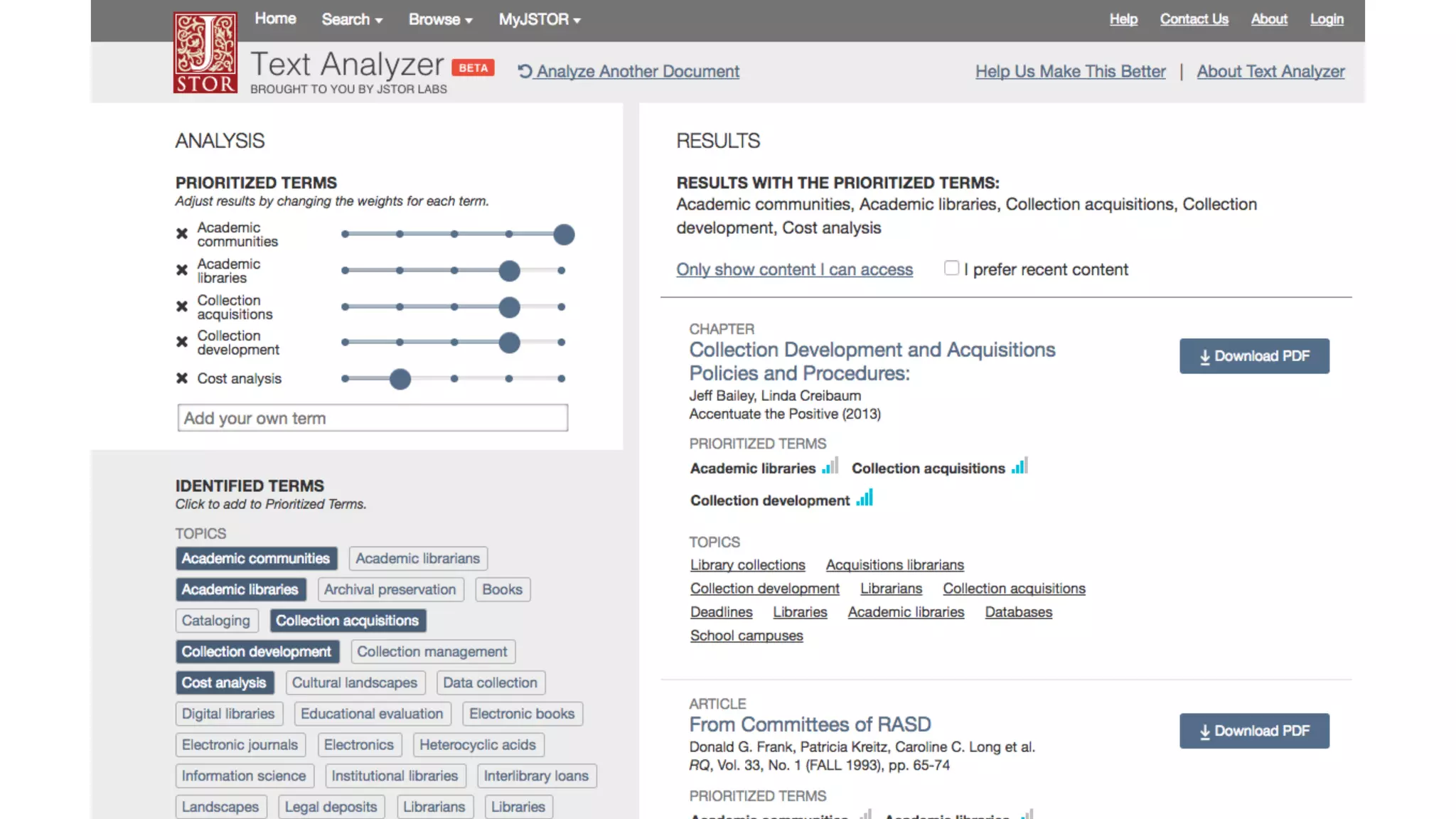This screenshot has height=819, width=1456.
Task: Check I prefer recent content
Action: coord(951,268)
